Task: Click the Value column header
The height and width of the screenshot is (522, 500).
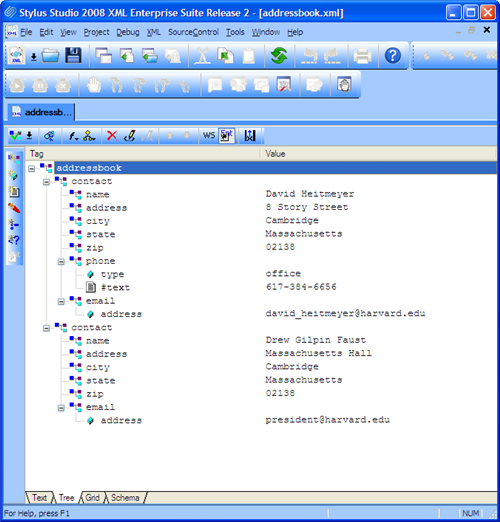Action: (x=379, y=154)
